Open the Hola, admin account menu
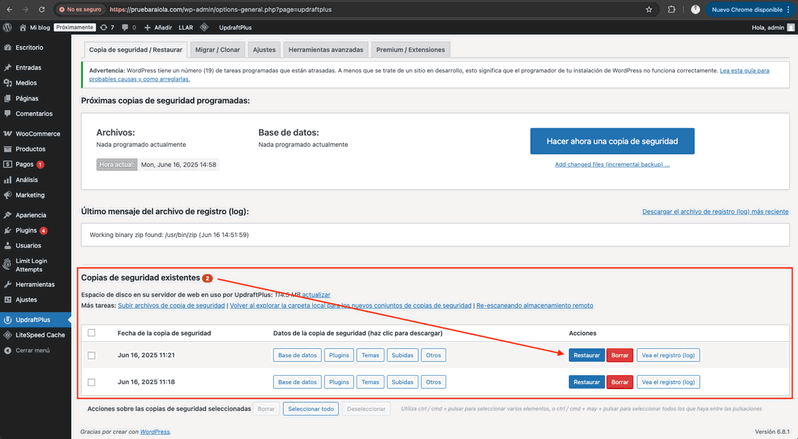 pyautogui.click(x=773, y=27)
